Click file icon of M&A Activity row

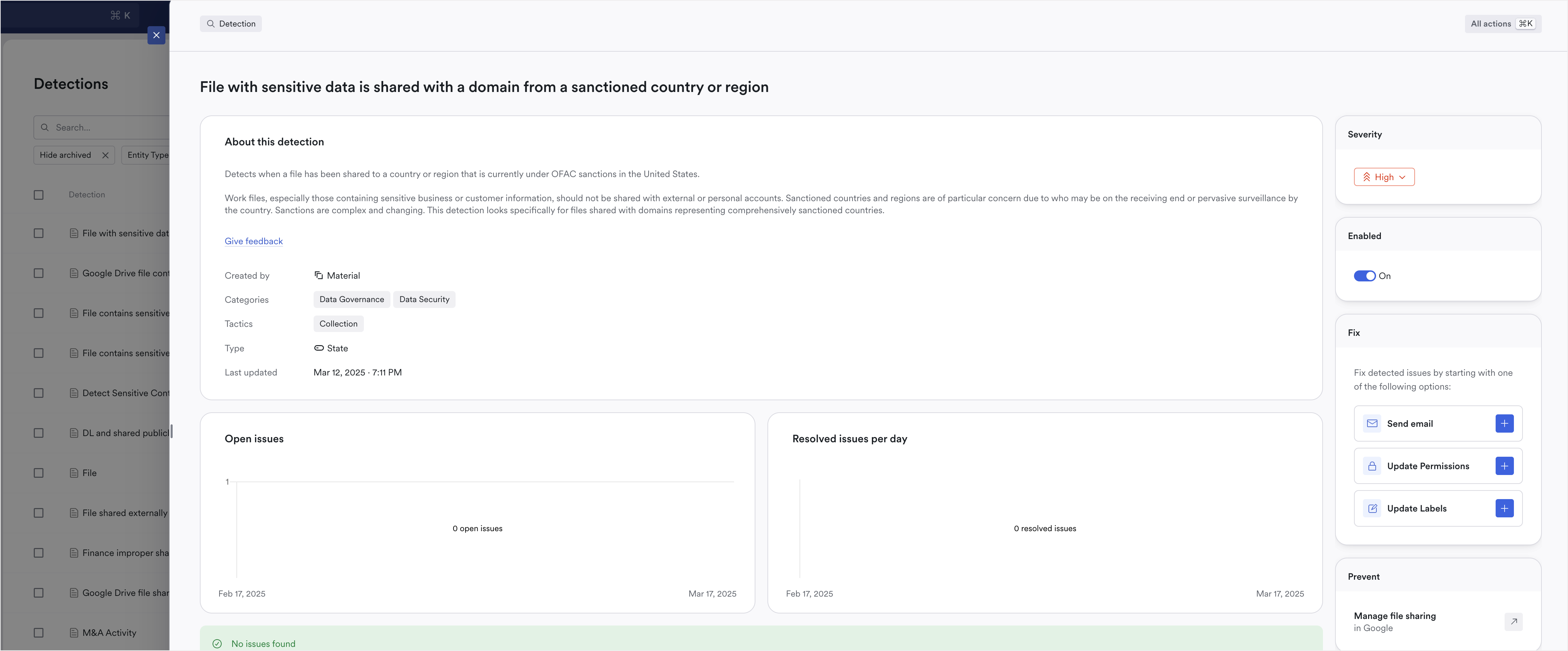74,633
